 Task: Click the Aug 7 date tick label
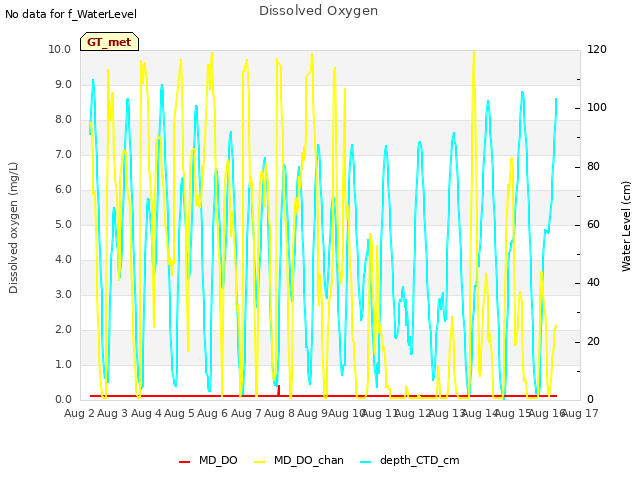click(246, 413)
